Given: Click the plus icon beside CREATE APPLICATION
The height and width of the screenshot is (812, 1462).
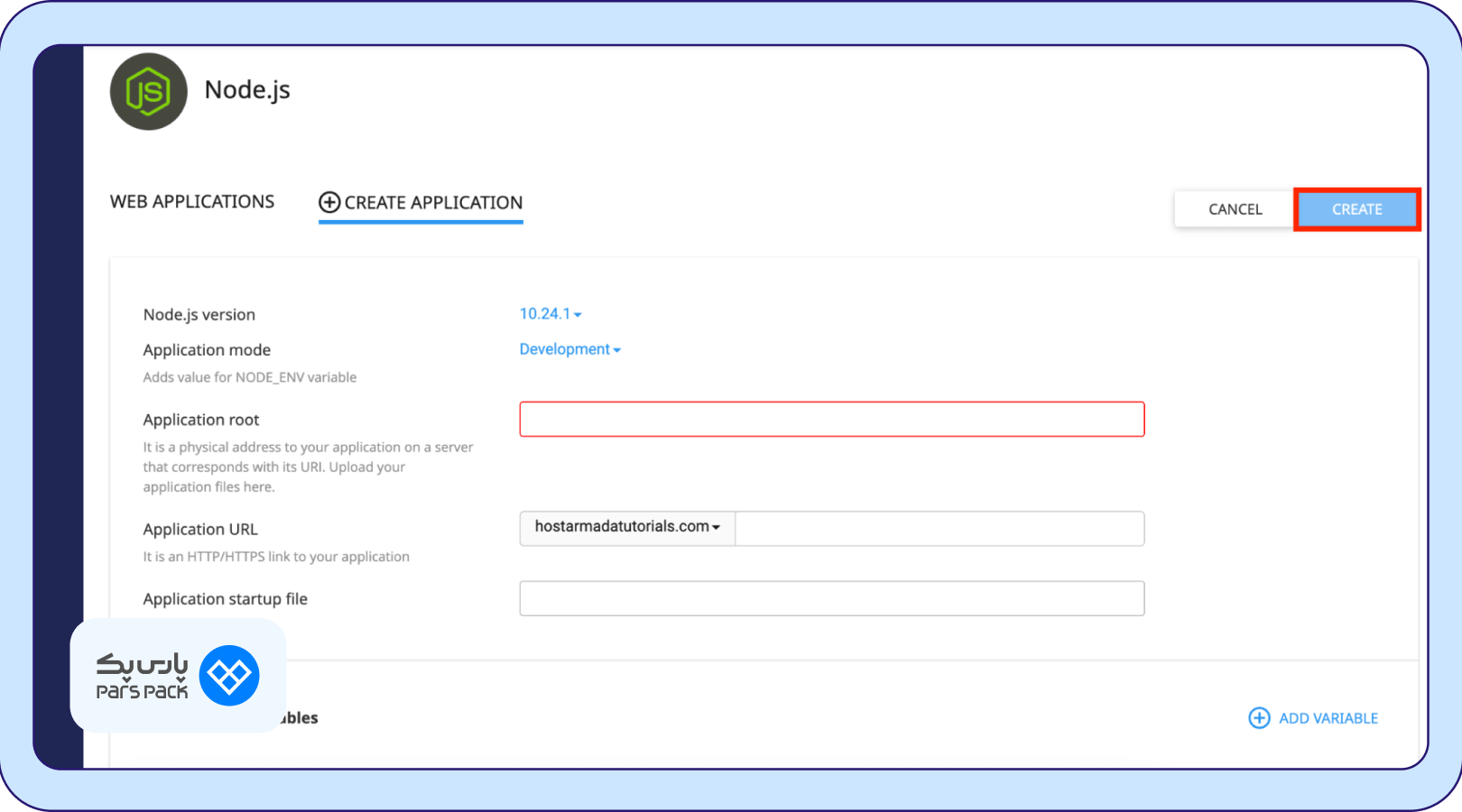Looking at the screenshot, I should (x=329, y=202).
